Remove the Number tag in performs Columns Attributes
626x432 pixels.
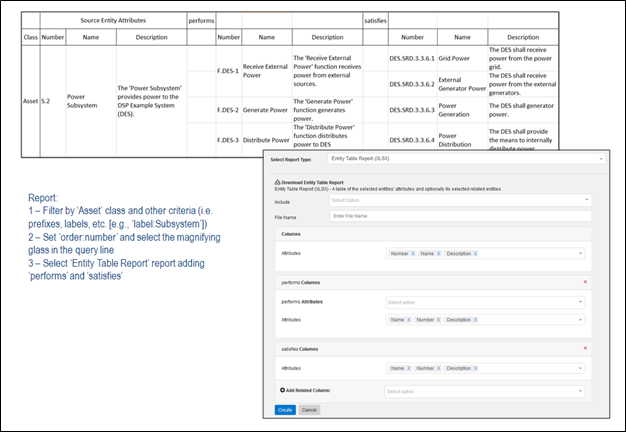(440, 319)
